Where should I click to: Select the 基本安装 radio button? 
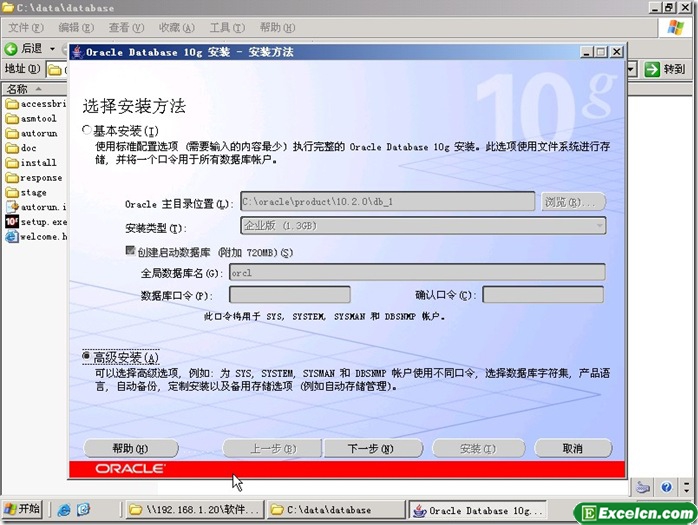[x=87, y=130]
